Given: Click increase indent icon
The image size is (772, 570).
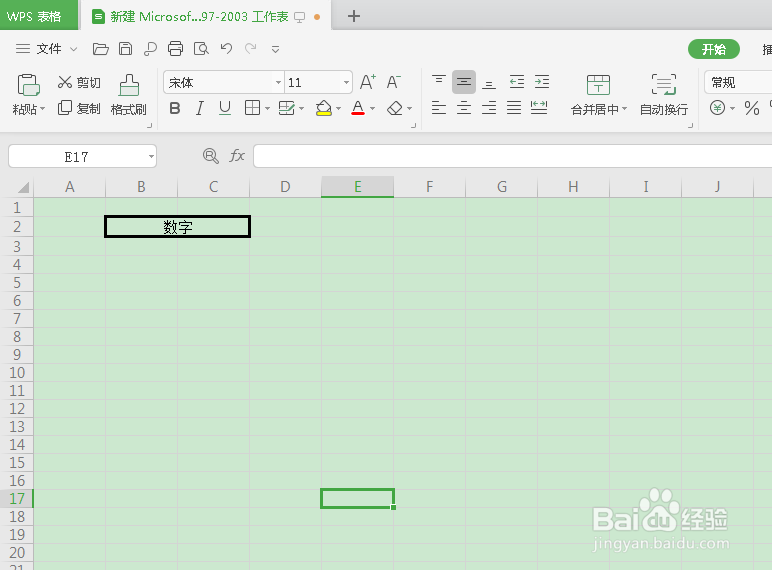Looking at the screenshot, I should click(x=542, y=82).
